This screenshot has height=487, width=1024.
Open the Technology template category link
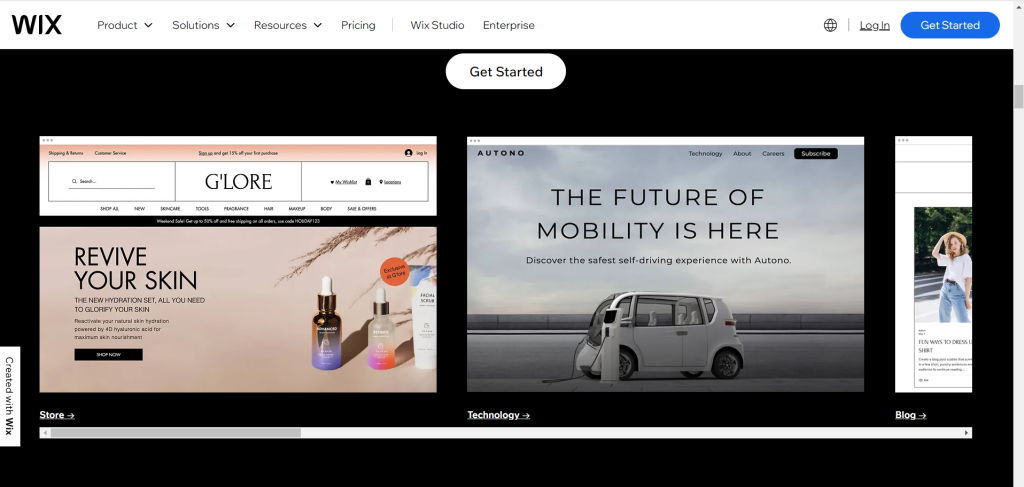tap(498, 415)
